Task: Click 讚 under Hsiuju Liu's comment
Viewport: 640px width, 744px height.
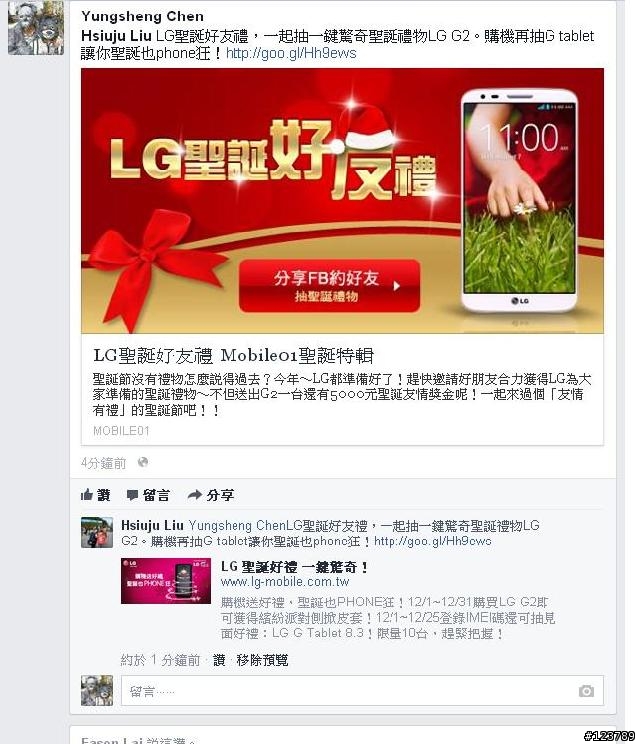Action: click(219, 660)
